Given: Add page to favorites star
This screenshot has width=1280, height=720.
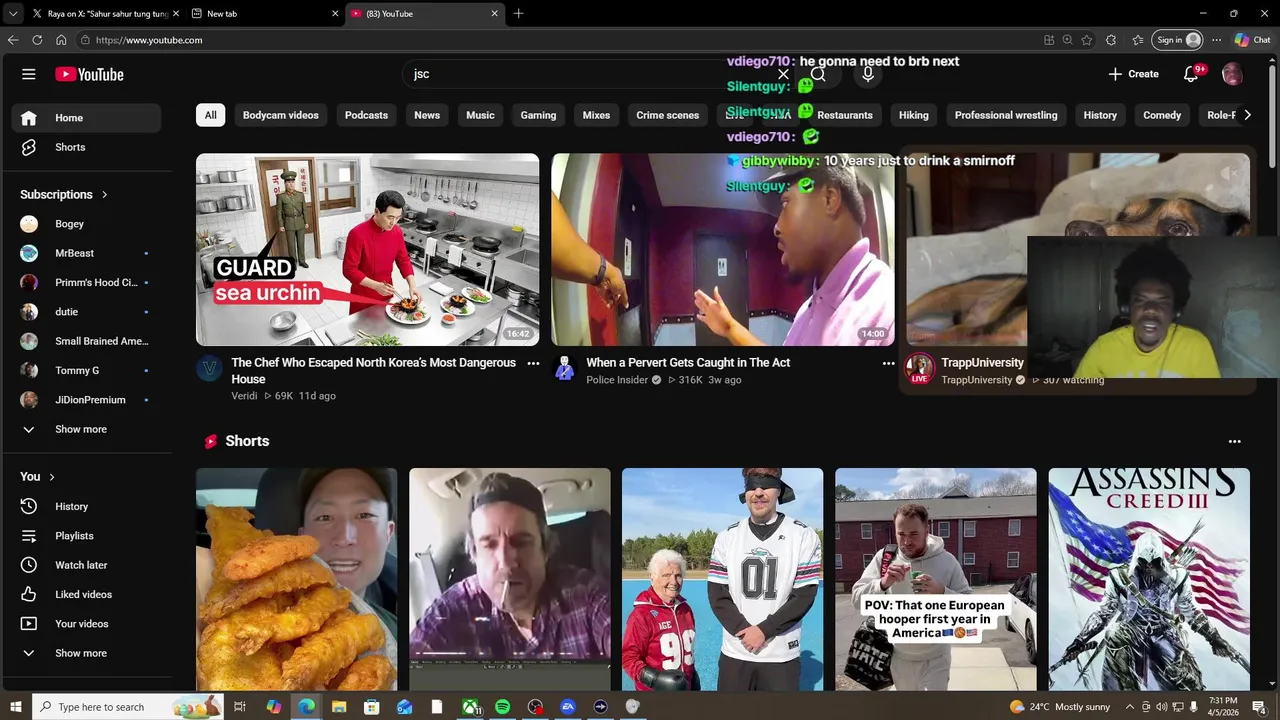Looking at the screenshot, I should [x=1087, y=40].
